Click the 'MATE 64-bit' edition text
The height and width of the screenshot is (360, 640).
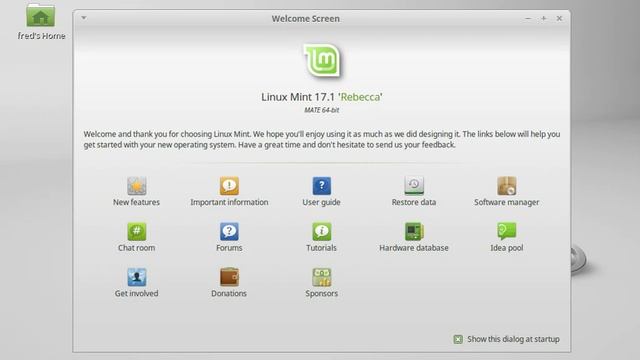point(322,110)
